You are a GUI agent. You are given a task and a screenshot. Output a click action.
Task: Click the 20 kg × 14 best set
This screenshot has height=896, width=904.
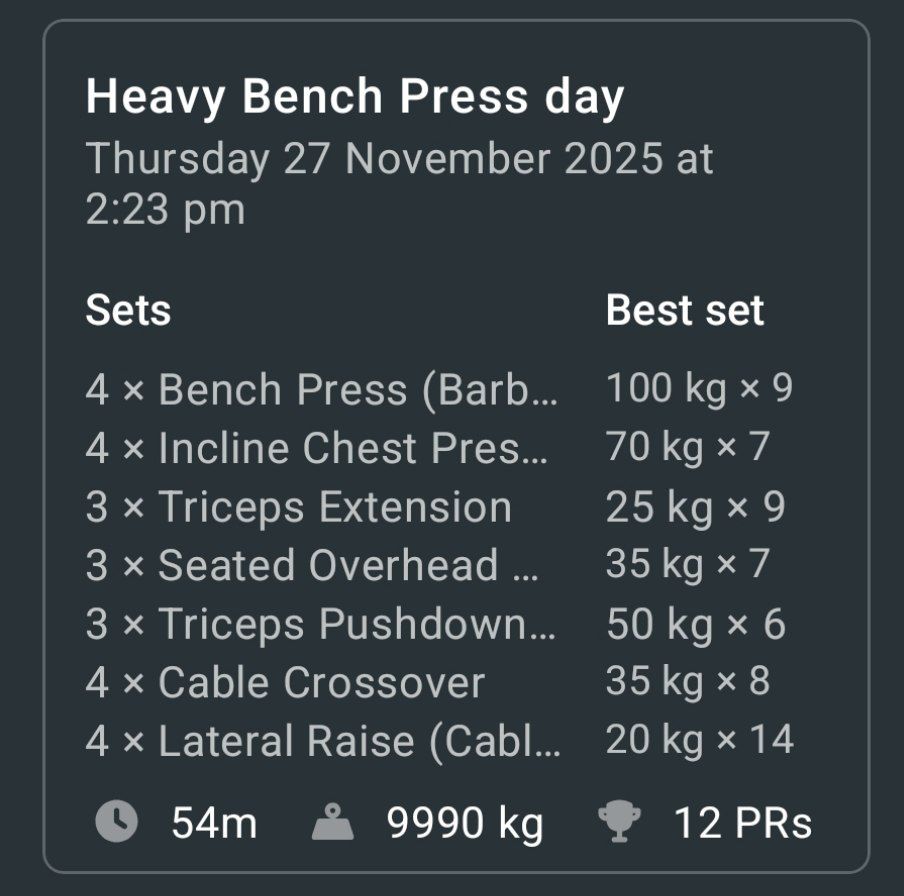pos(700,740)
